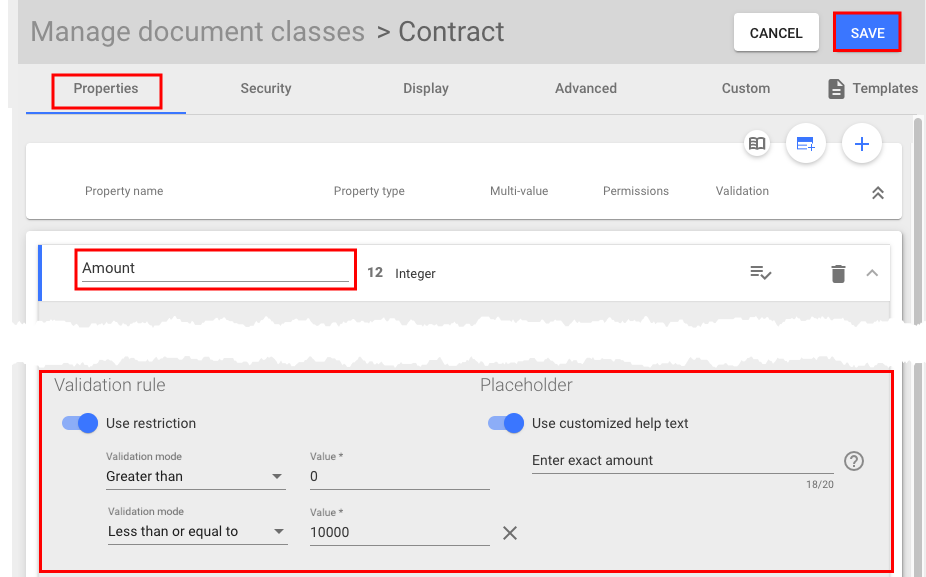Disable the Use restriction toggle
The image size is (926, 577).
click(x=78, y=423)
